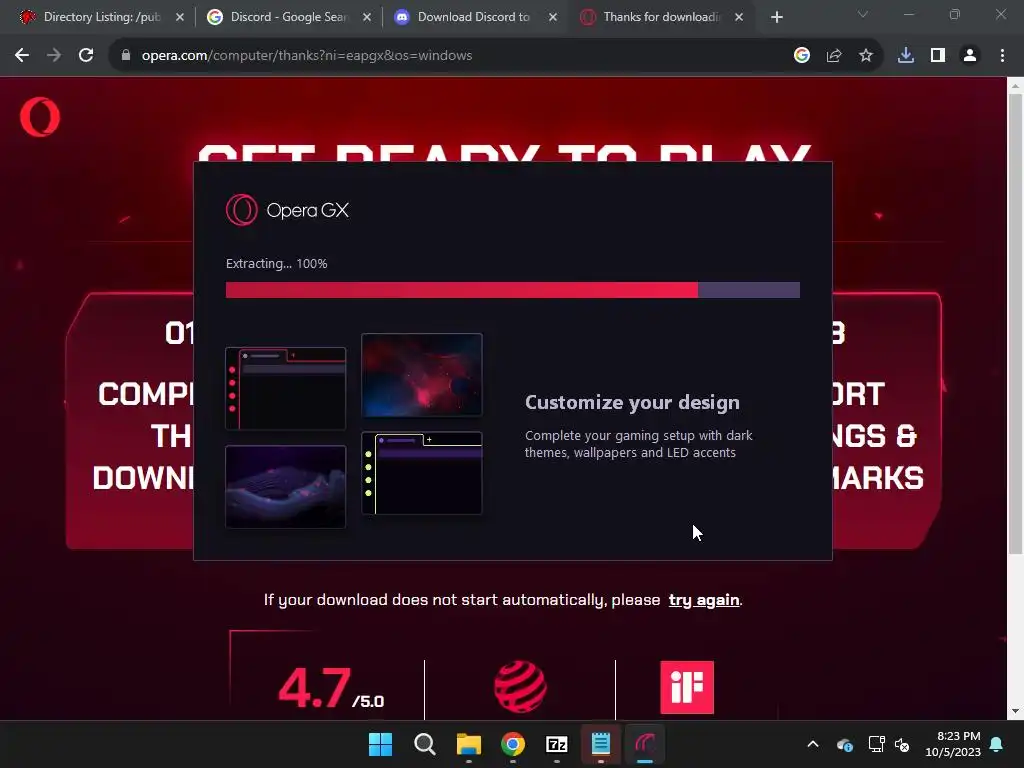The height and width of the screenshot is (768, 1024).
Task: Open the side panel icon
Action: 938,56
